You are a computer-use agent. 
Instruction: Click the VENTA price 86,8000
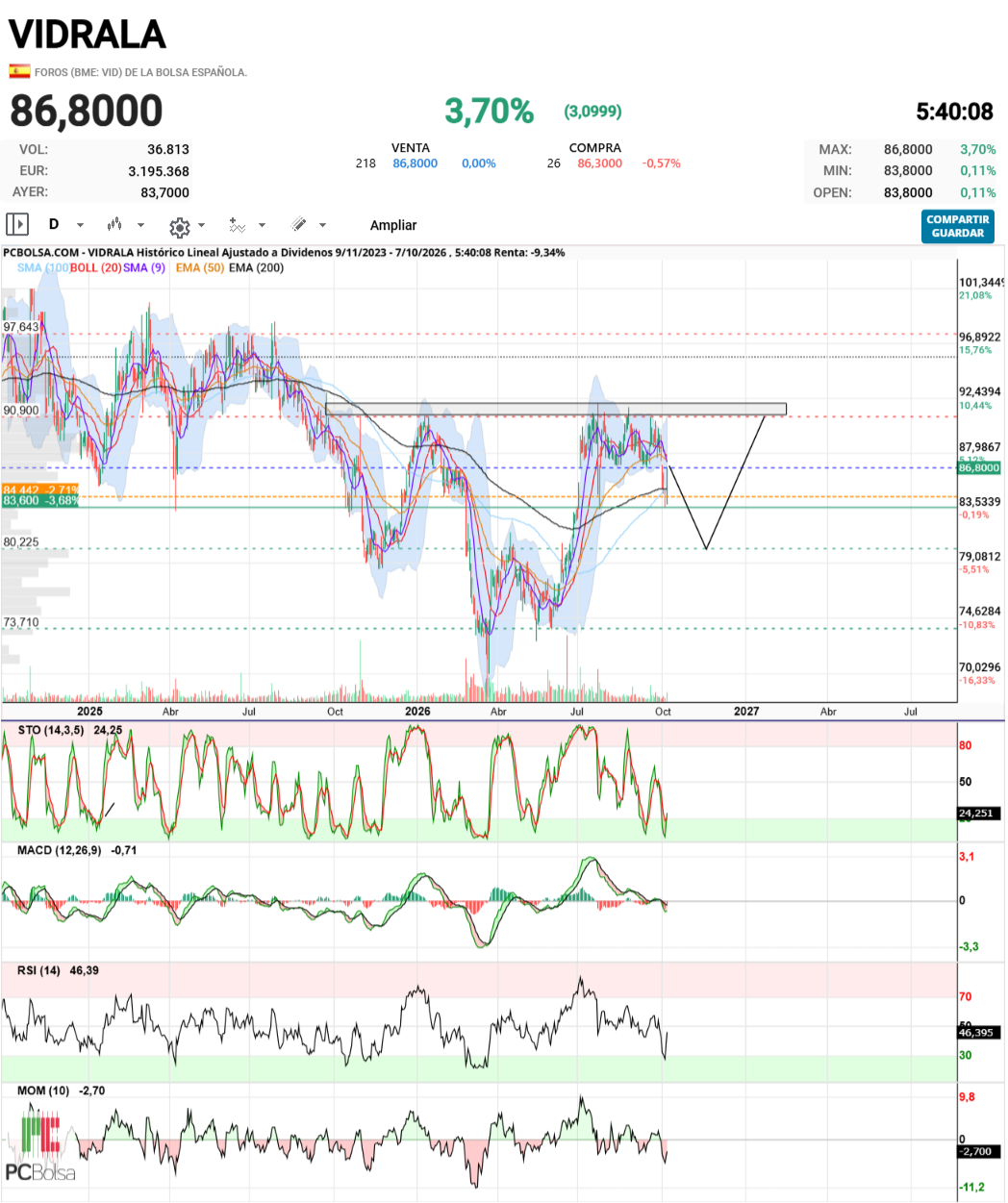tap(415, 163)
